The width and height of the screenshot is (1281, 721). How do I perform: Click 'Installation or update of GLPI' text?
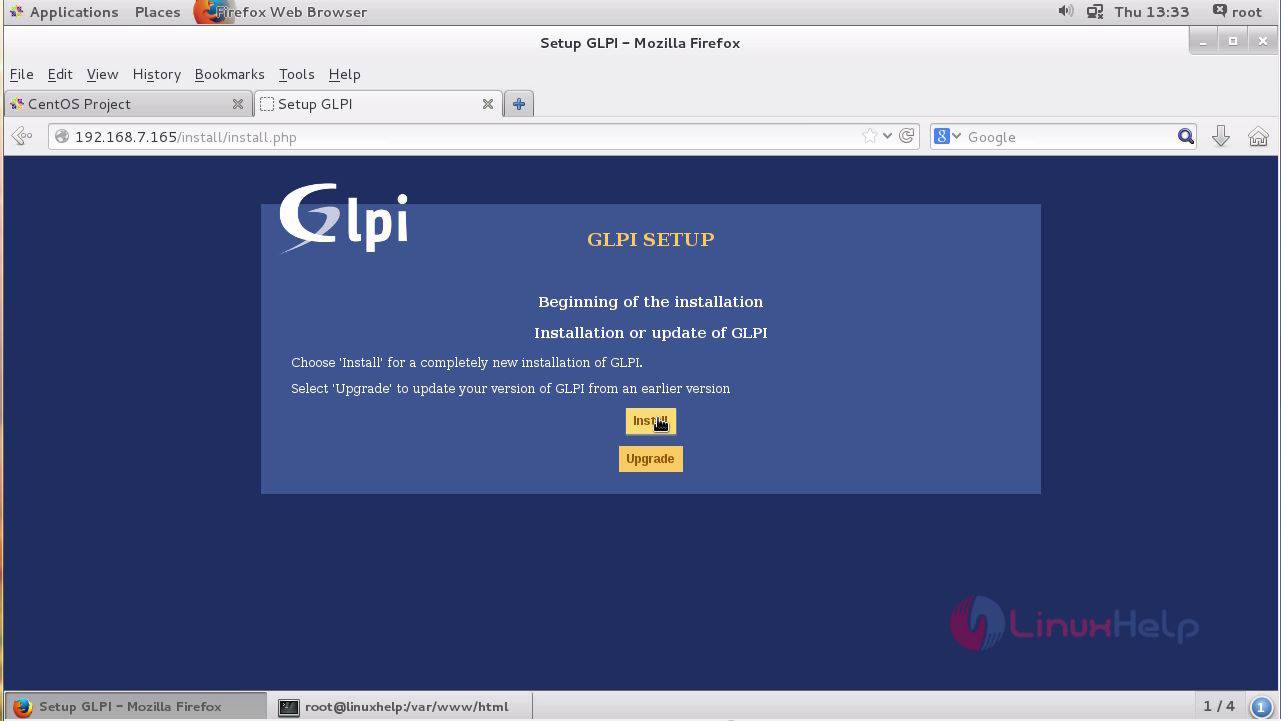click(x=651, y=333)
